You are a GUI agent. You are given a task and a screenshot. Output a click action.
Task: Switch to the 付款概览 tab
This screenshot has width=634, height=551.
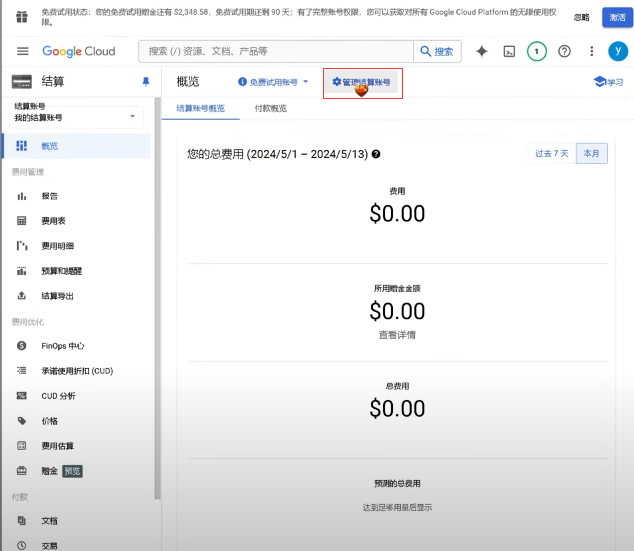(x=271, y=108)
